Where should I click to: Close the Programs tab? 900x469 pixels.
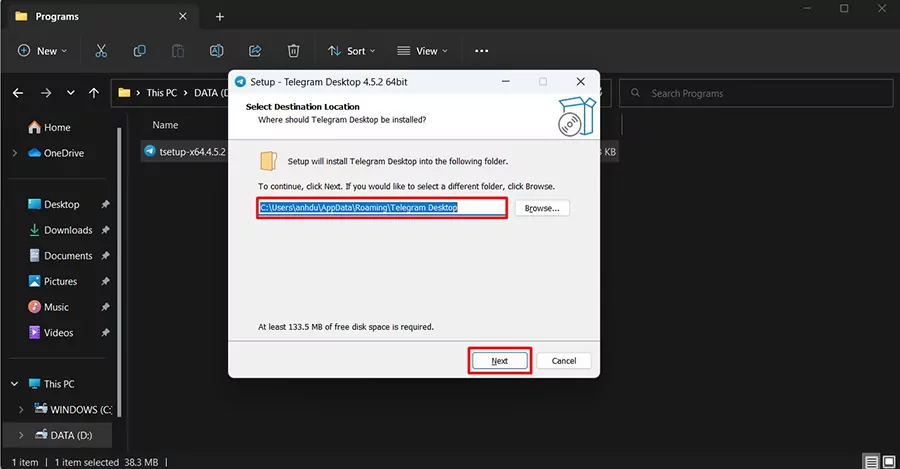click(x=183, y=16)
